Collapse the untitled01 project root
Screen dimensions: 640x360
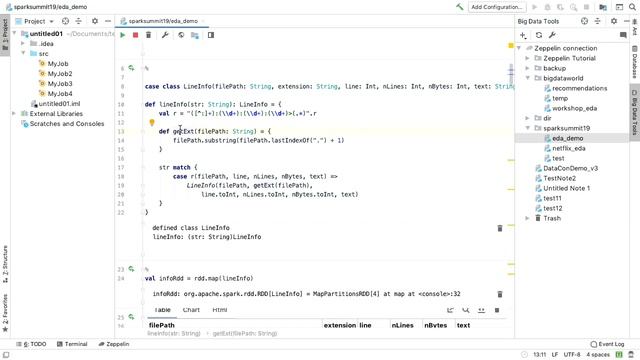point(15,33)
